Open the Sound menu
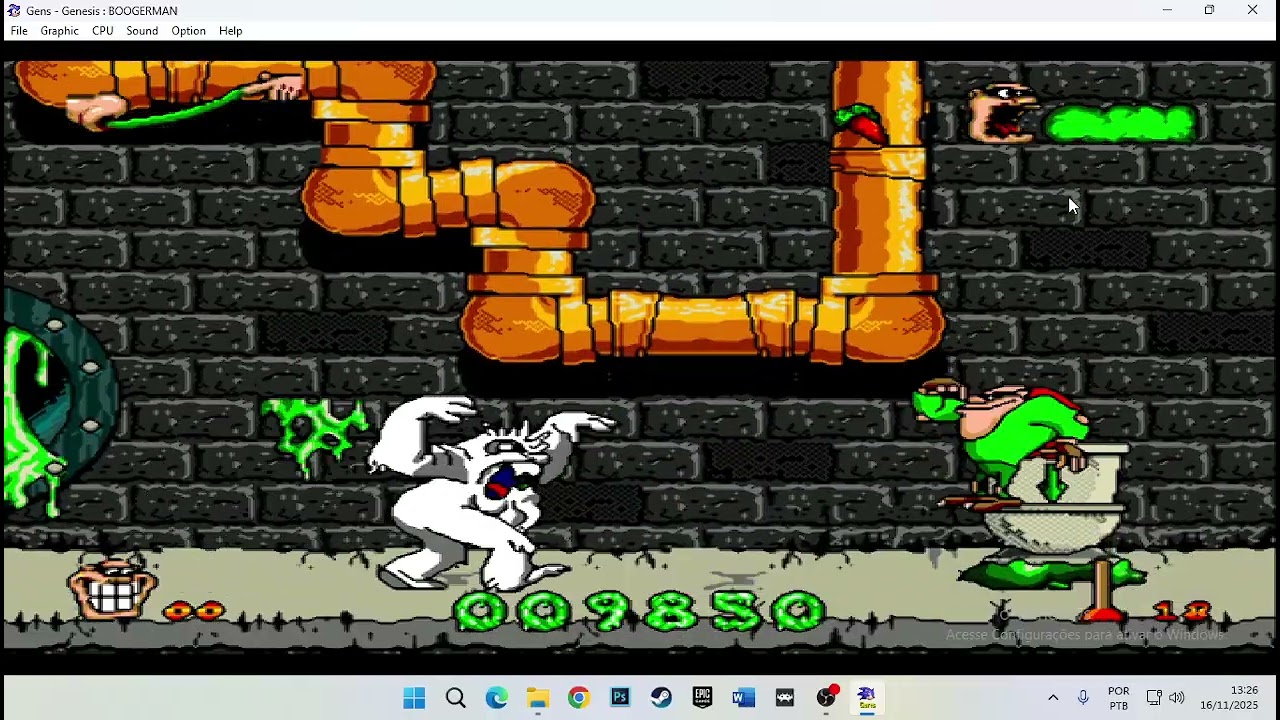The height and width of the screenshot is (720, 1280). click(142, 31)
